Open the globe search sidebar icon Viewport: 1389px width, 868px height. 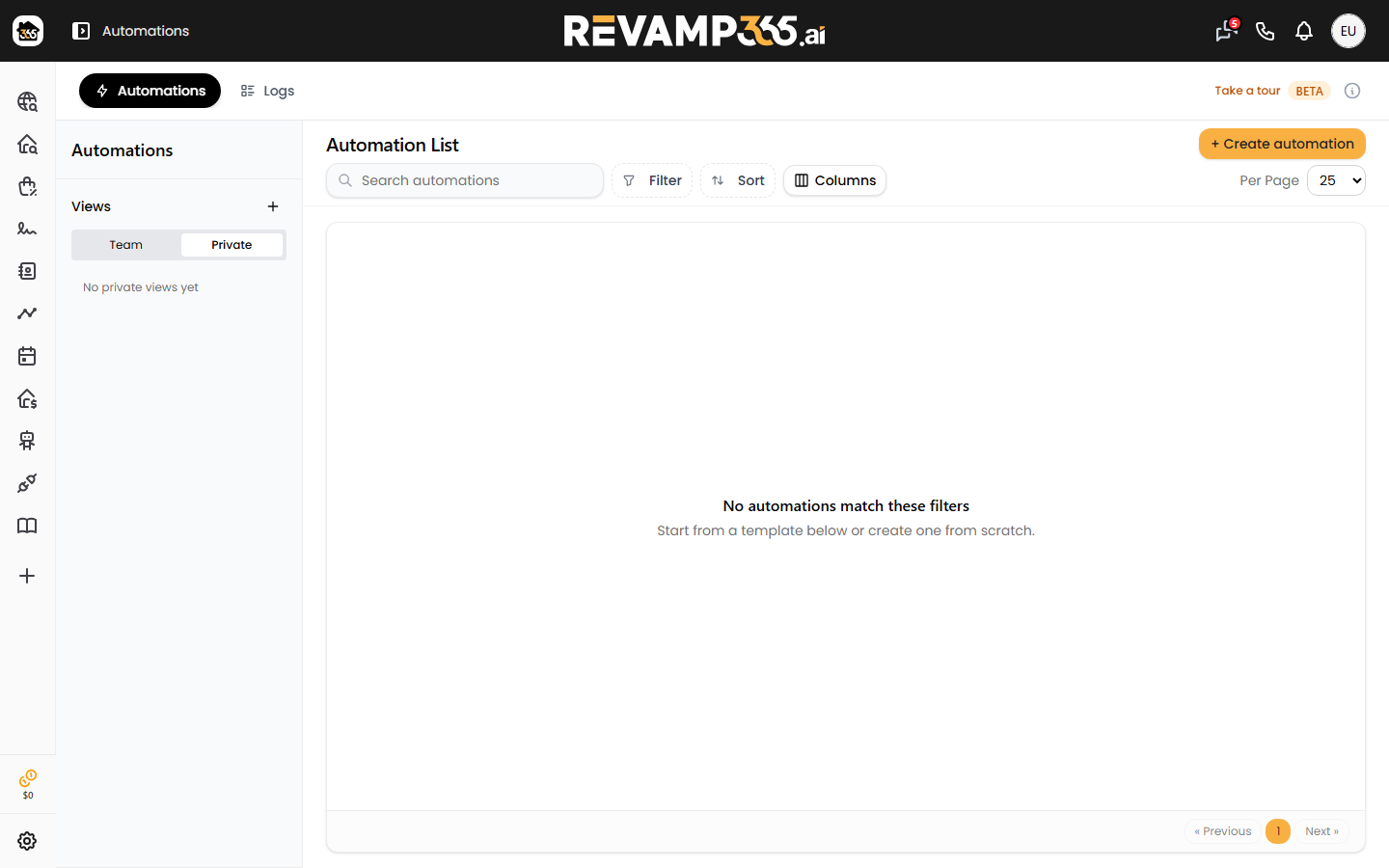tap(27, 101)
